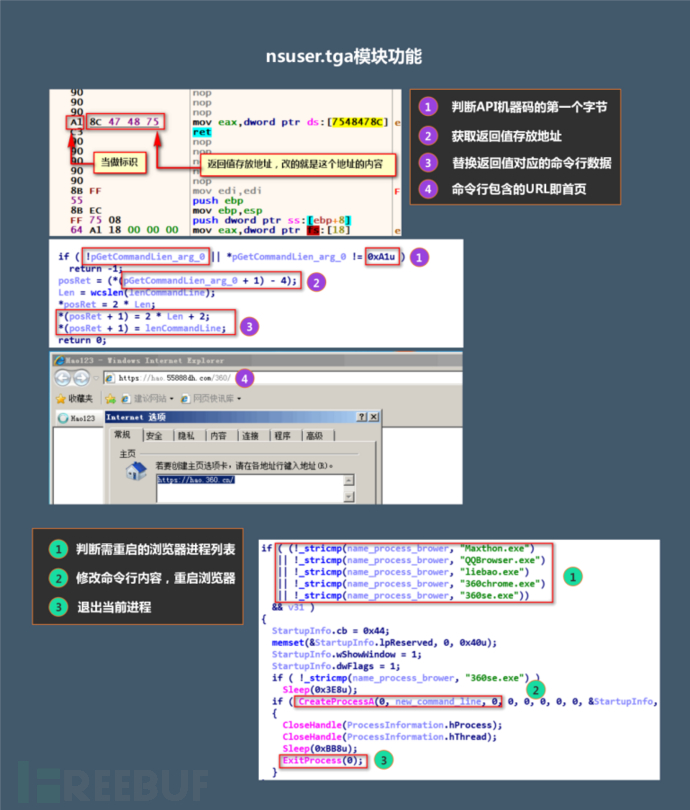Click the "360chrome.exe" string in the code
690x810 pixels.
499,584
